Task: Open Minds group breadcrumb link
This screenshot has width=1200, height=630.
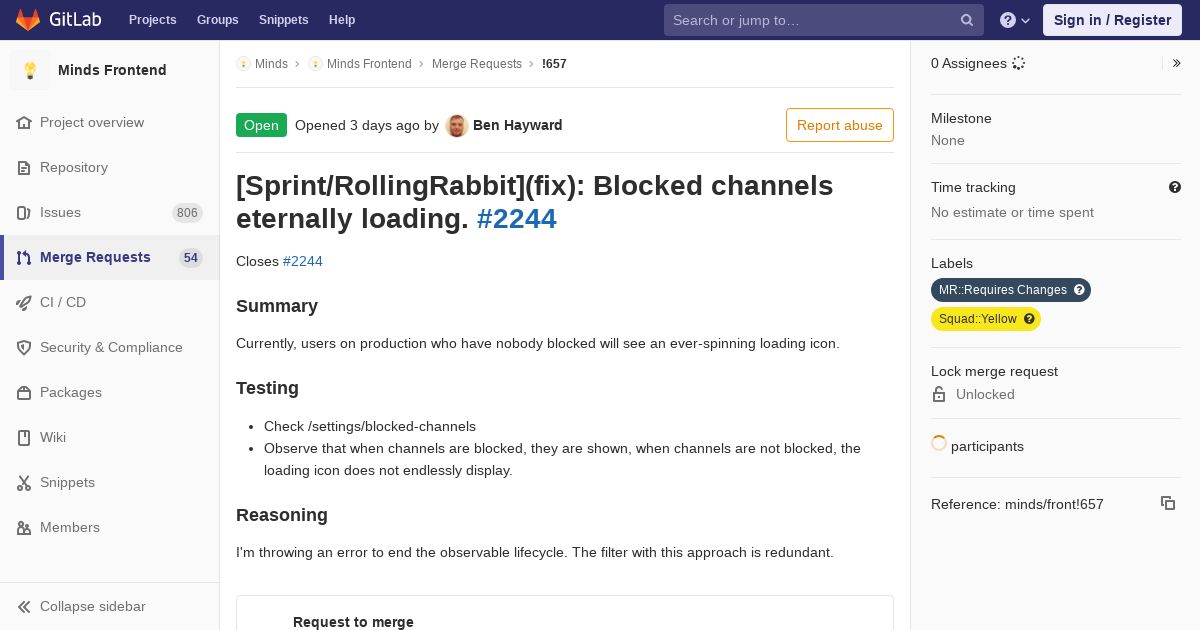Action: 271,63
